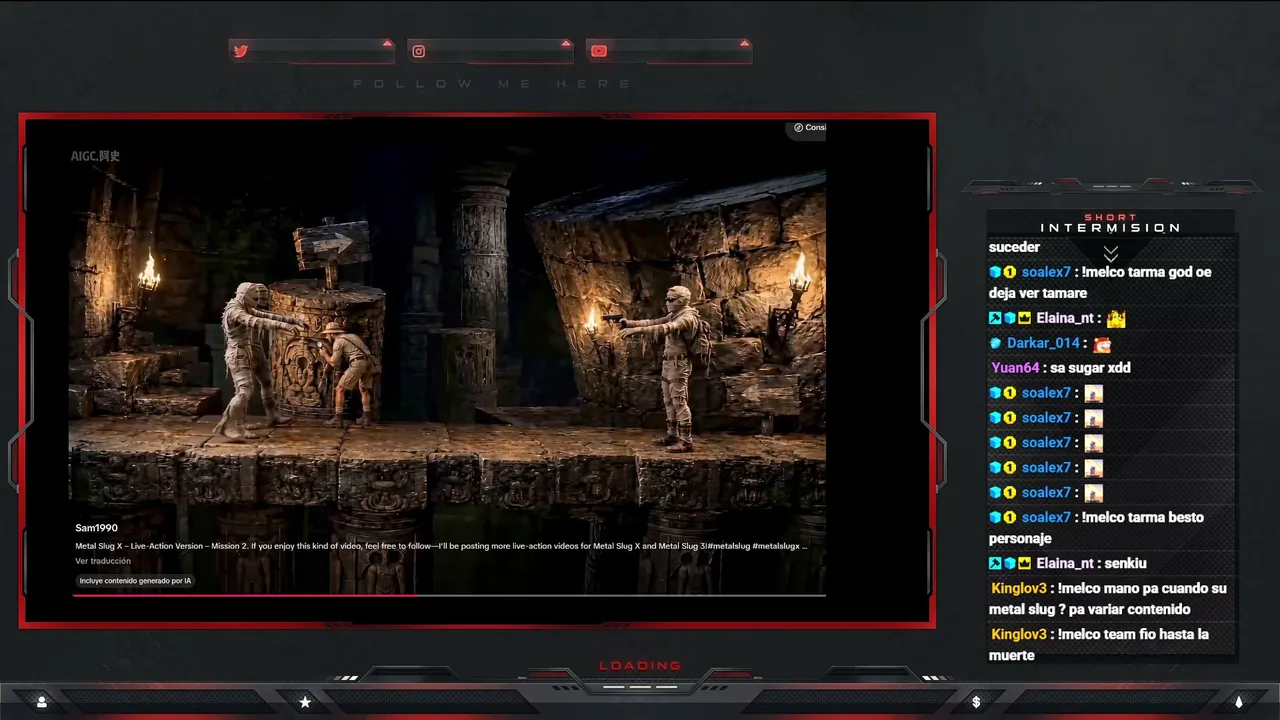Open Kinglov3's name on 'metal slug' message
Screen dimensions: 1280x720
(1019, 589)
